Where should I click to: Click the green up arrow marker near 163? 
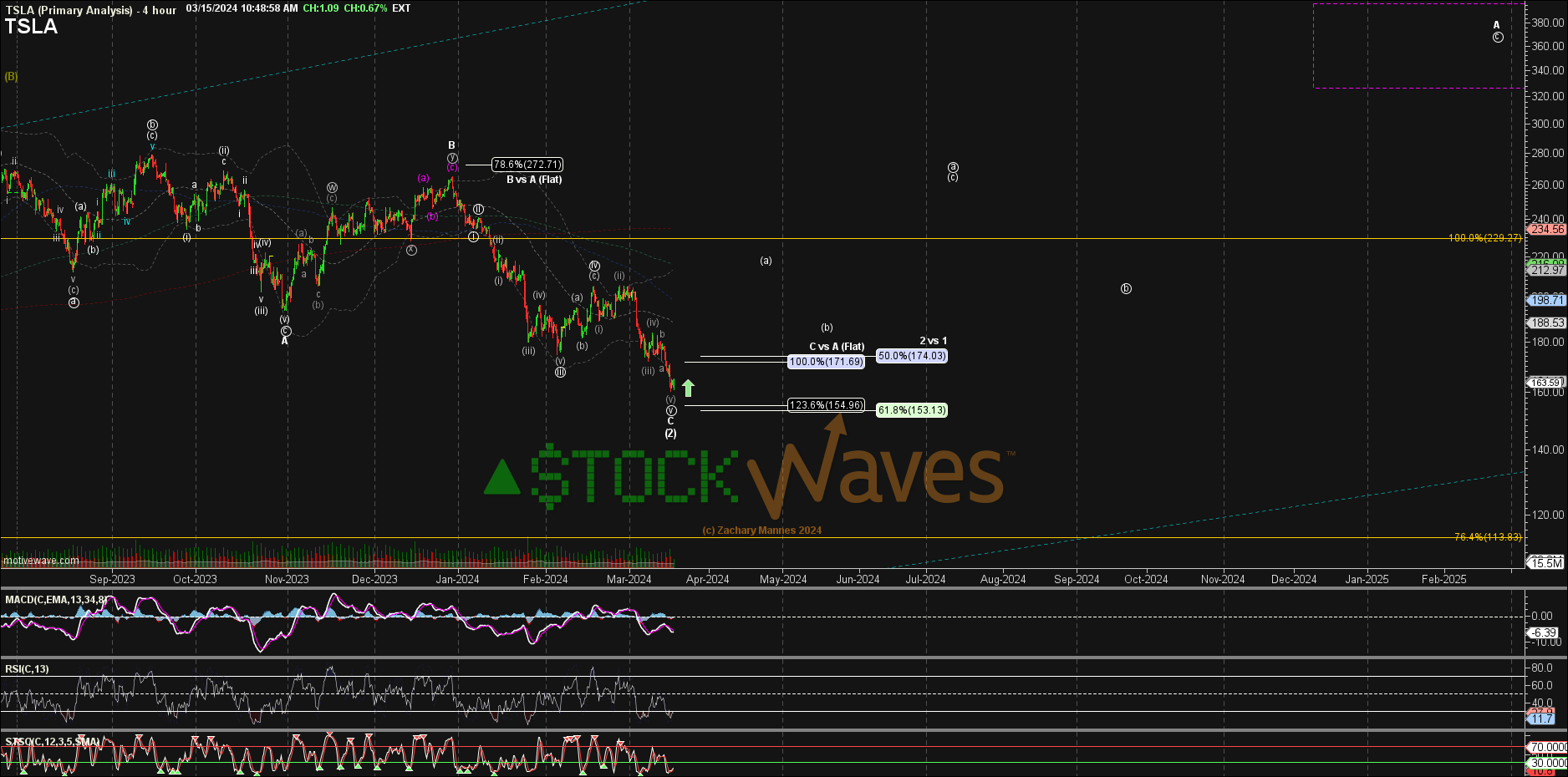click(x=688, y=388)
